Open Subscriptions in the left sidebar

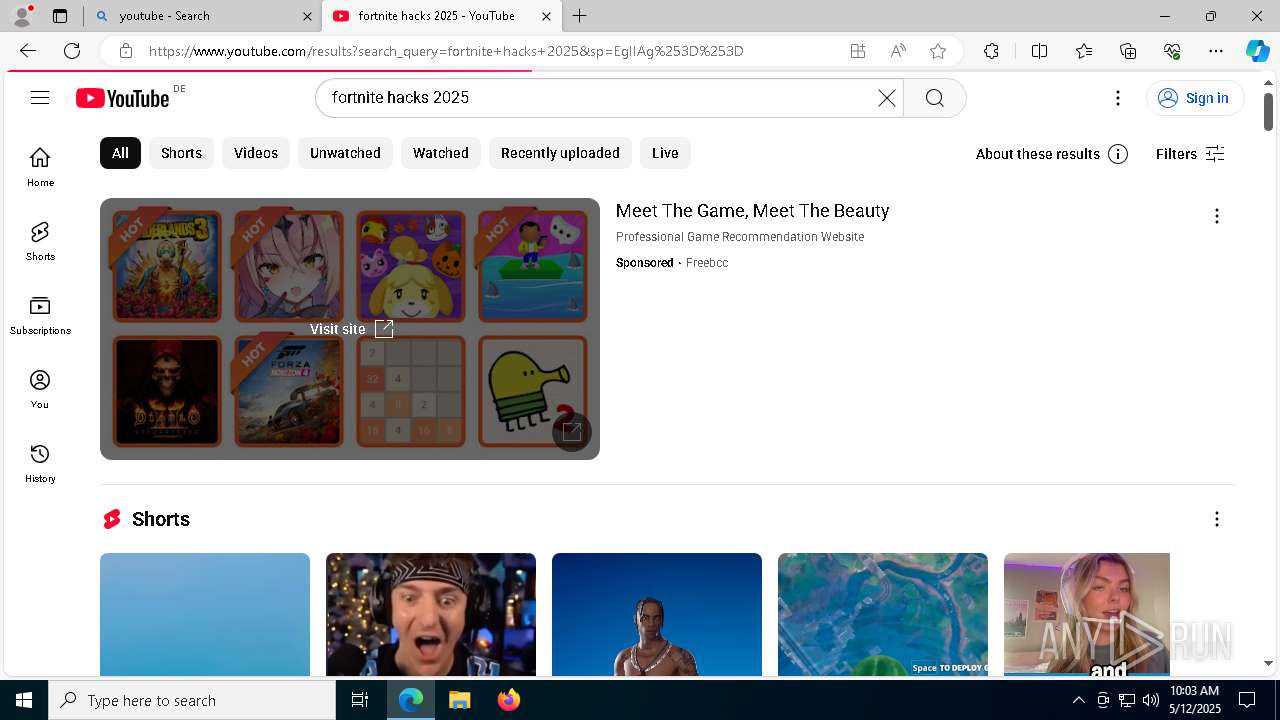(x=40, y=315)
